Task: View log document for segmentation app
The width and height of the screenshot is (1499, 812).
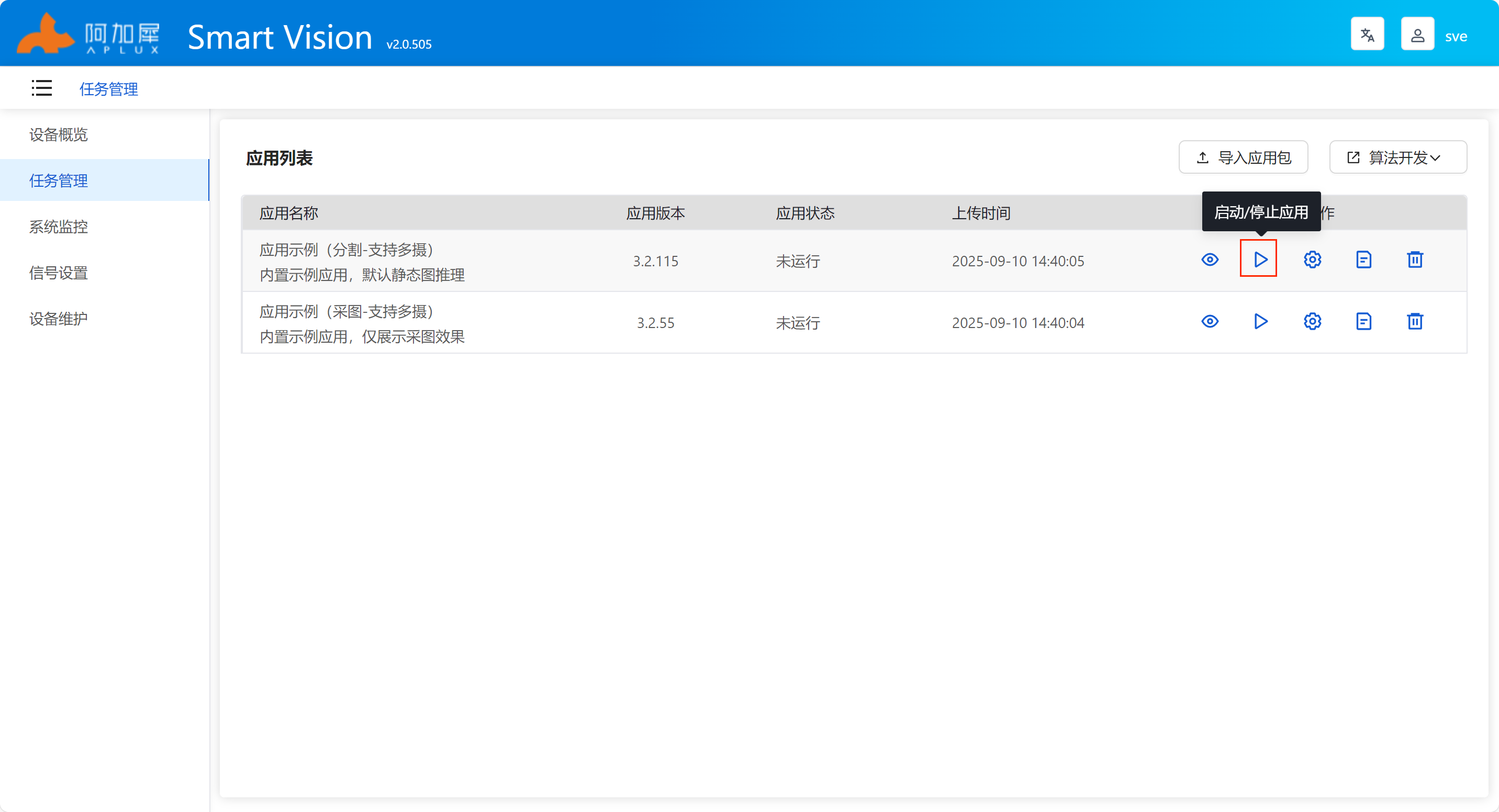Action: 1363,260
